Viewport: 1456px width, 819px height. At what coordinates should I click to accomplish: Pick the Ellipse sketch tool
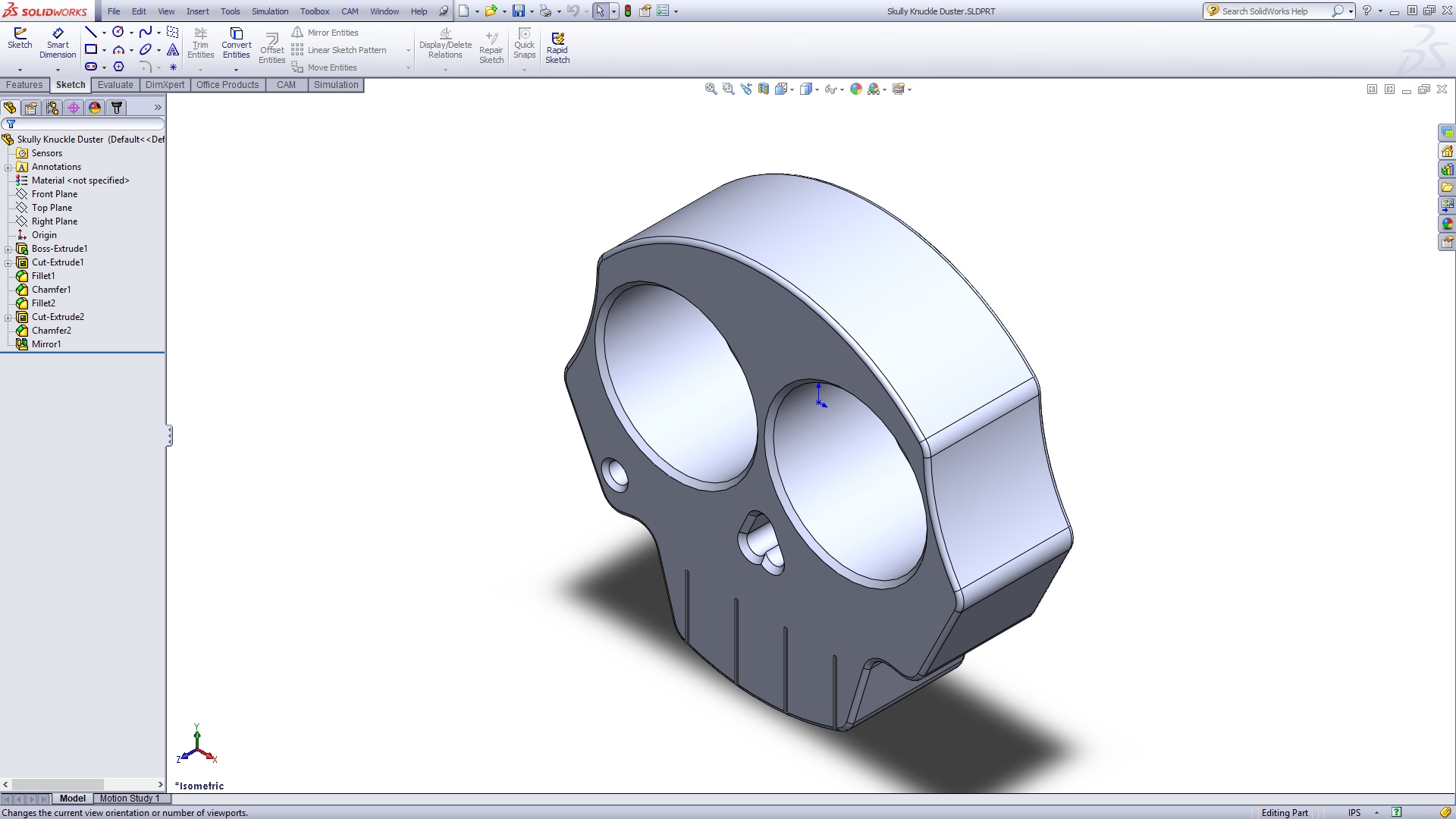(146, 49)
